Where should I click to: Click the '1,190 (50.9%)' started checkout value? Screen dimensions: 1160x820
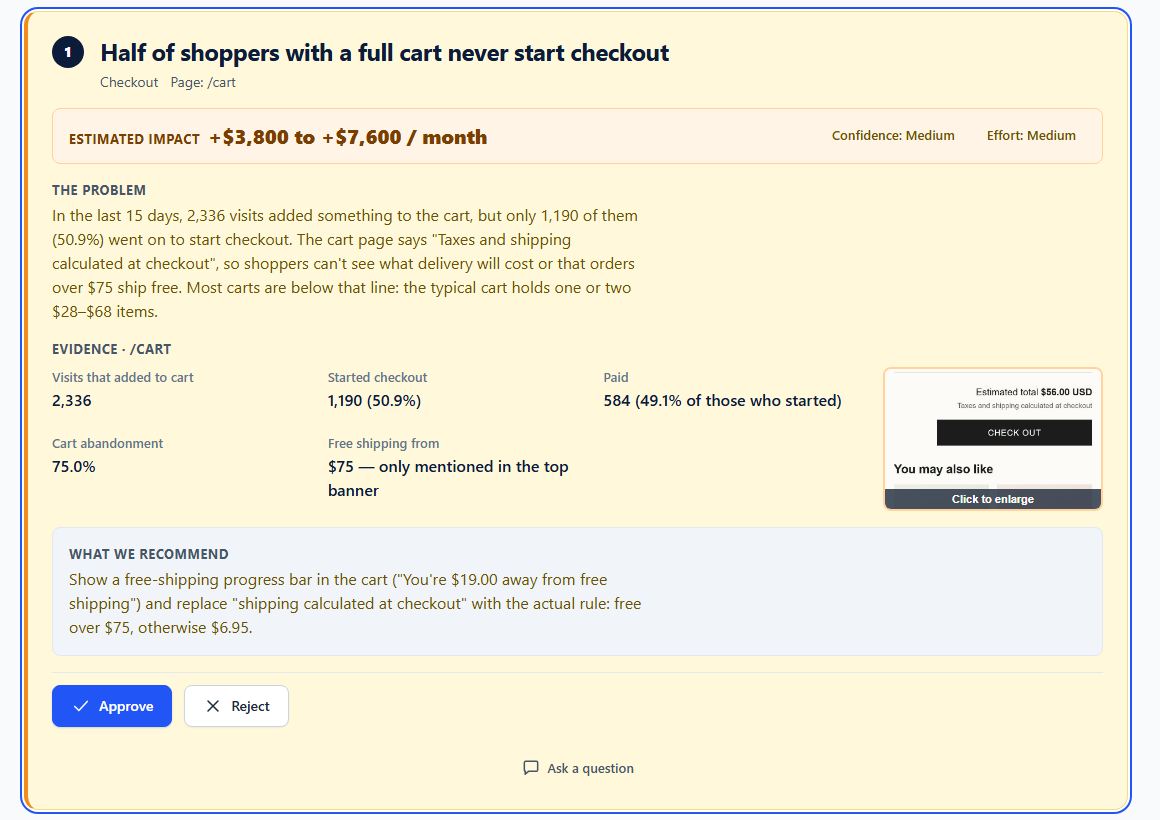coord(374,400)
